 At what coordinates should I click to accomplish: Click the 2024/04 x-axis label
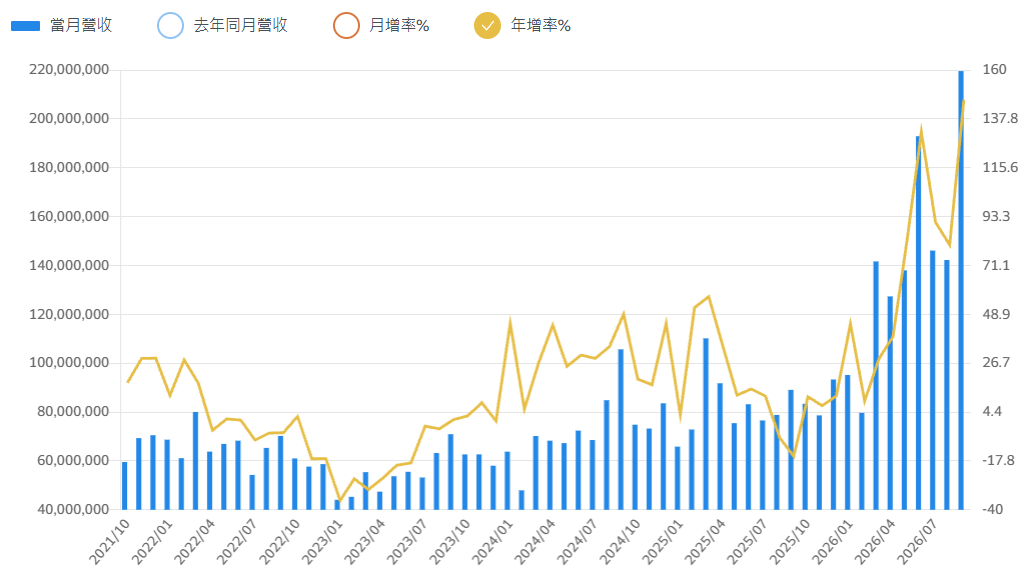[x=535, y=542]
